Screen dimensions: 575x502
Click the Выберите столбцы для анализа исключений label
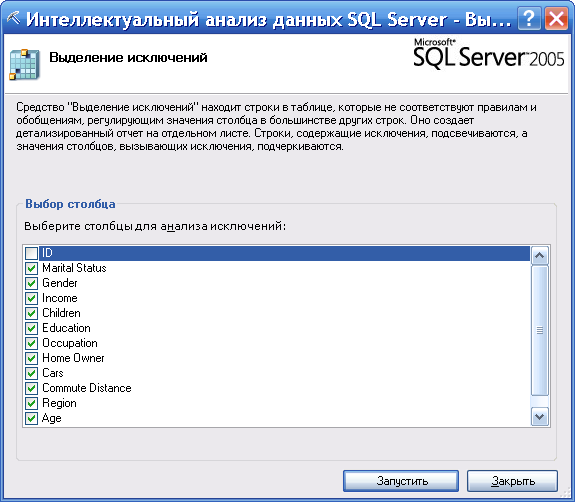[155, 226]
